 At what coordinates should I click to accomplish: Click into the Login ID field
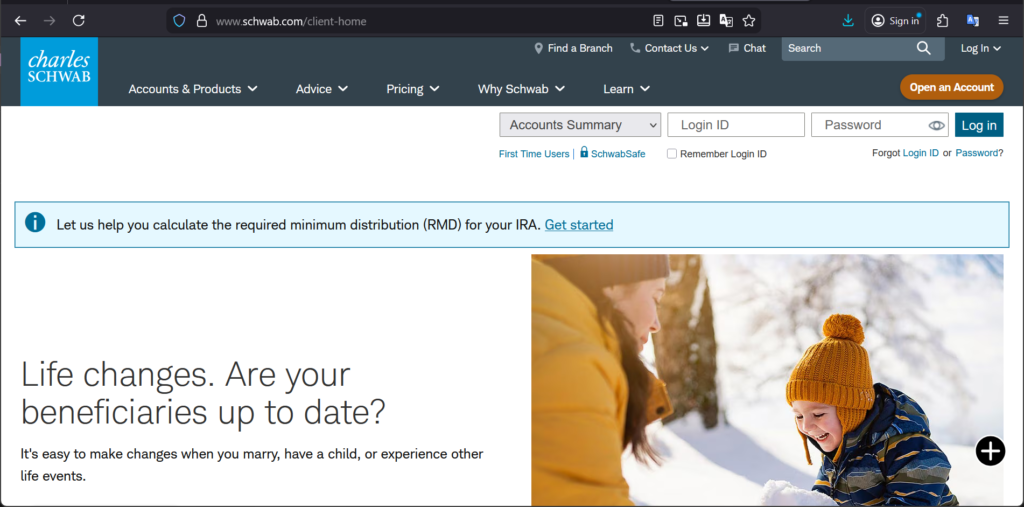(736, 125)
